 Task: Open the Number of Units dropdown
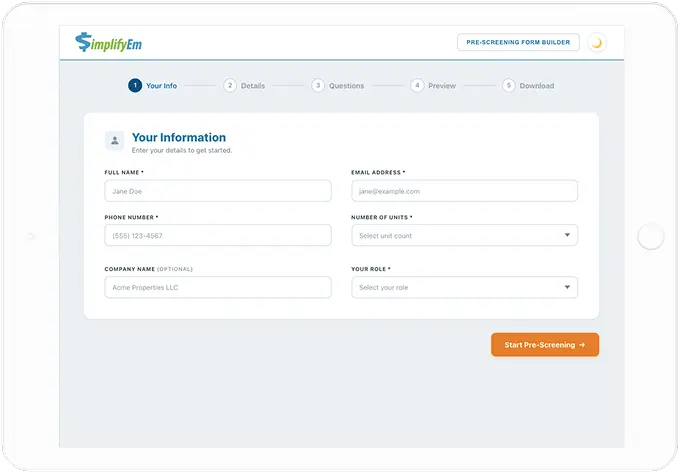point(464,235)
